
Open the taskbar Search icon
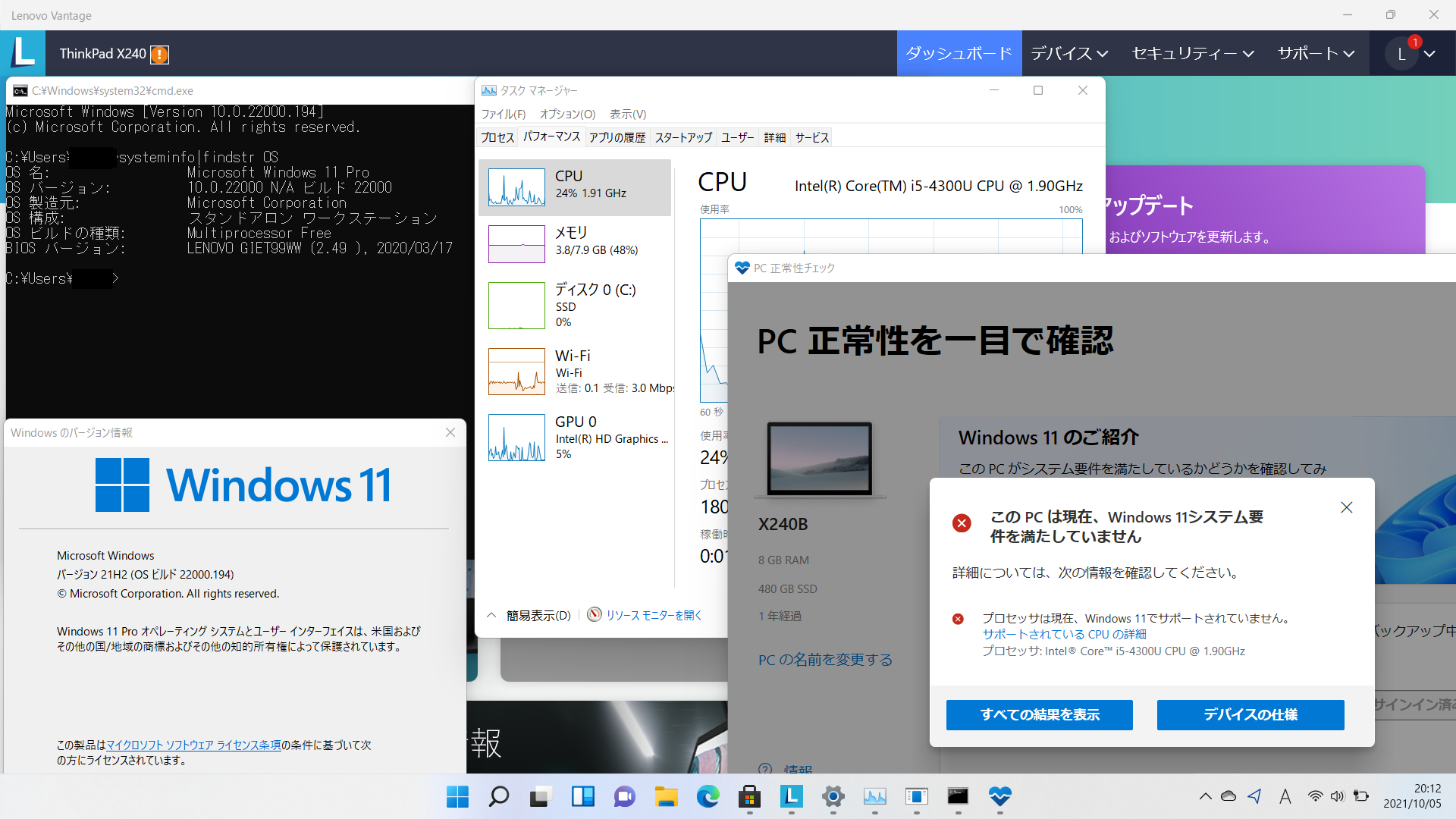(499, 796)
